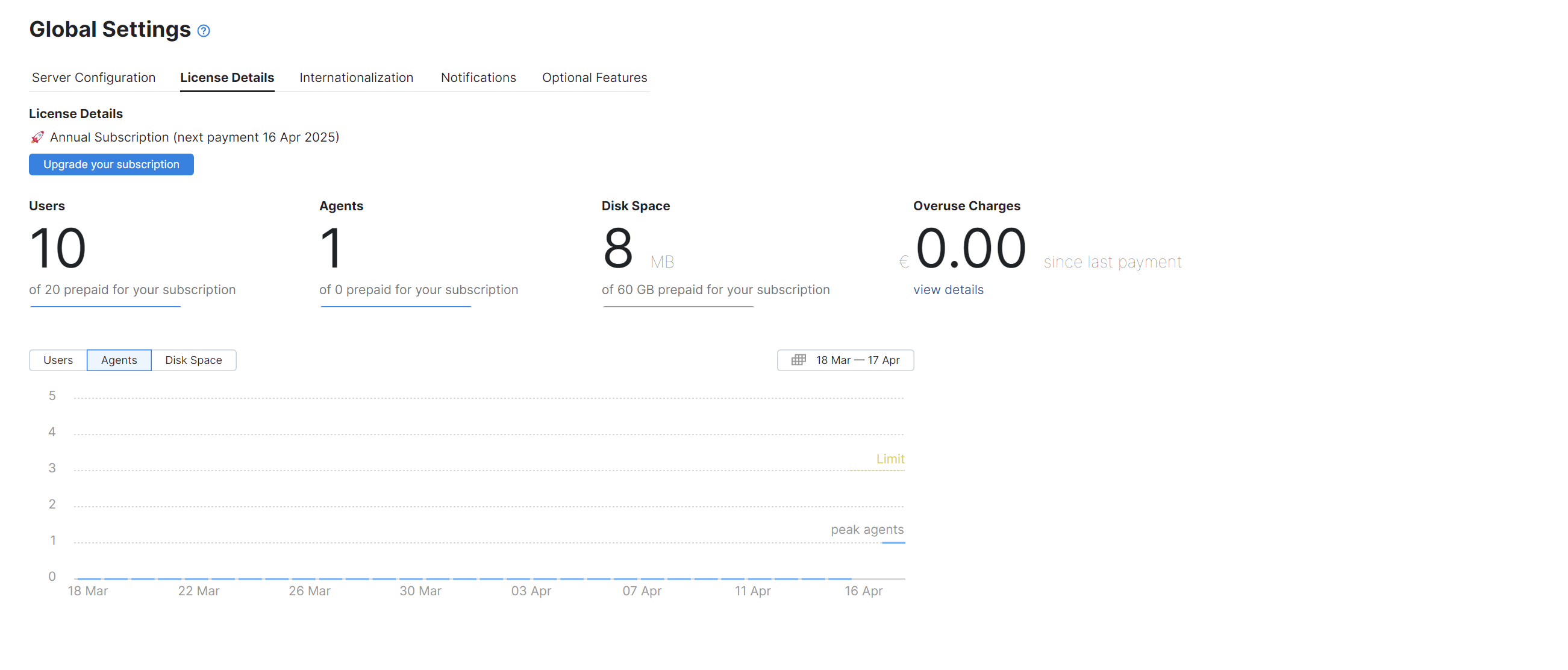
Task: Click the Disk Space usage progress bar
Action: point(678,306)
